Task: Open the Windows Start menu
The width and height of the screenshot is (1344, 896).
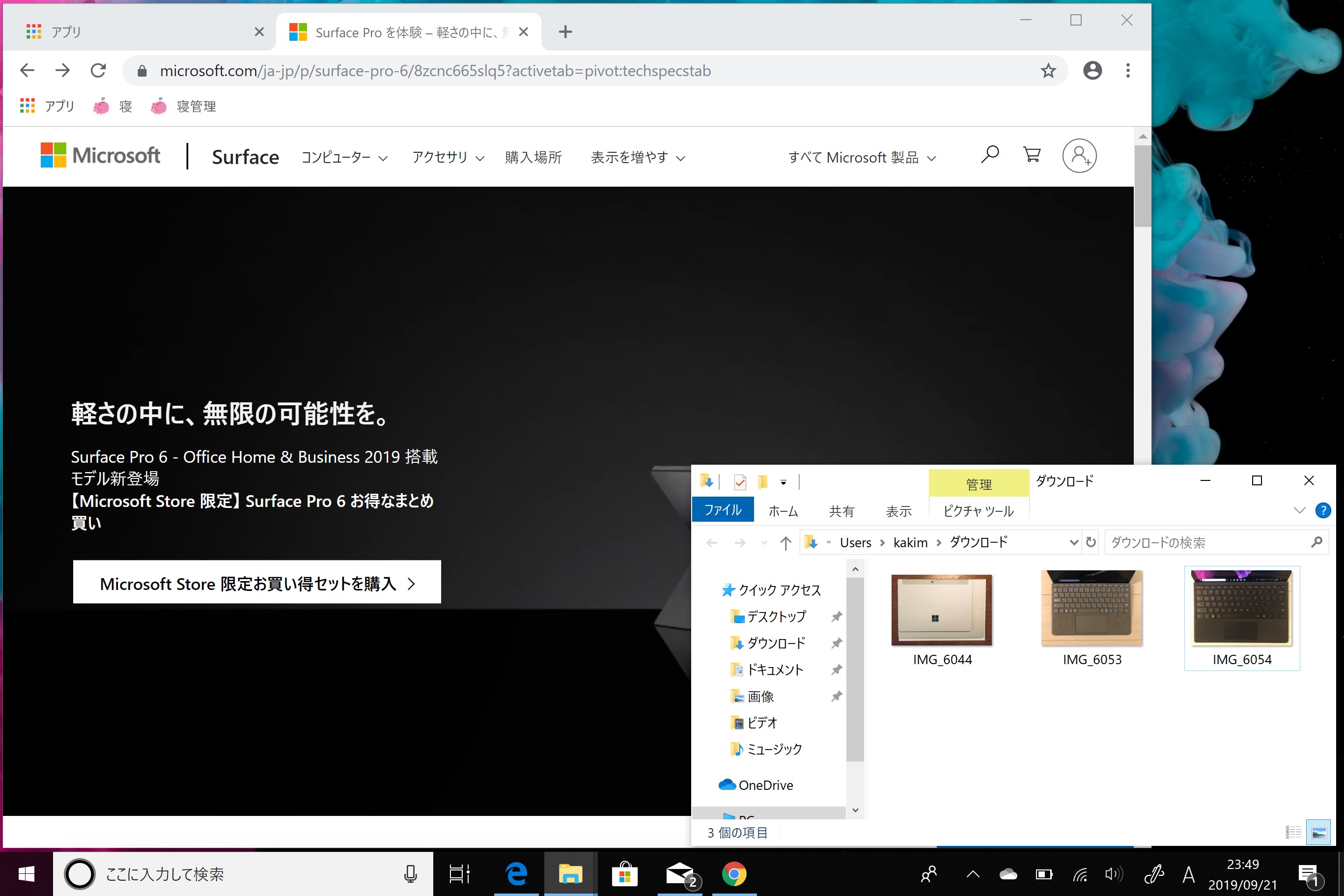Action: [27, 874]
